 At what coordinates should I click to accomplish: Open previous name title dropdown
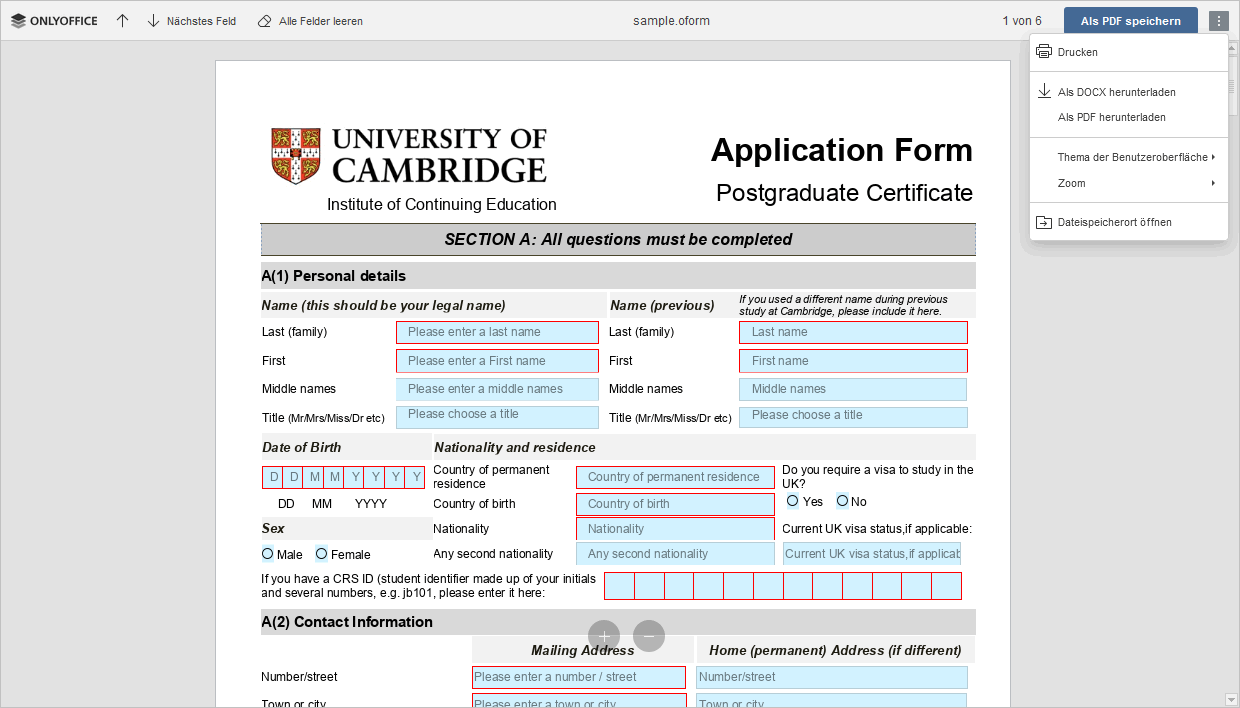pyautogui.click(x=853, y=417)
